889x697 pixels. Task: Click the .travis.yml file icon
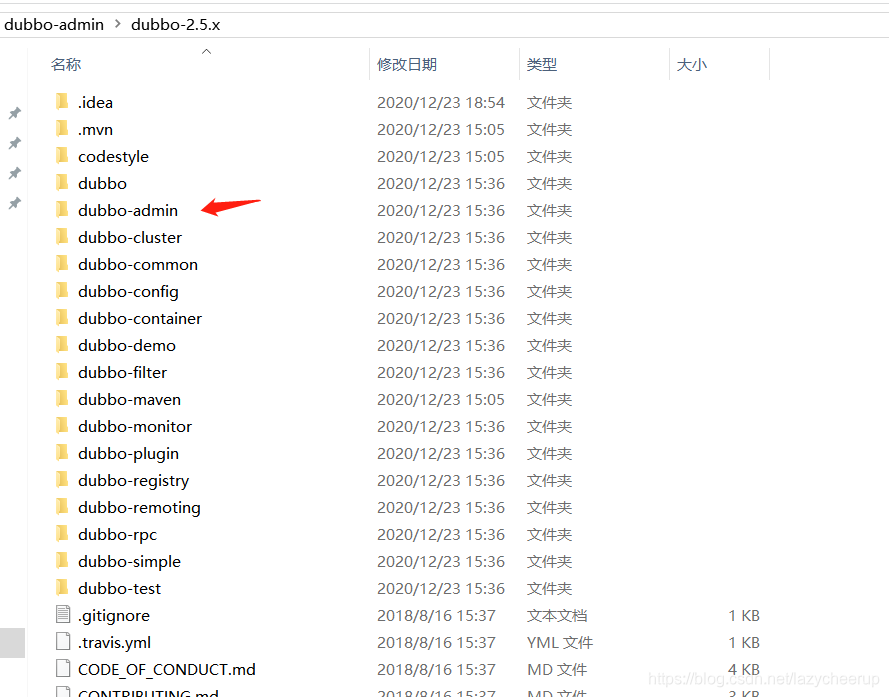(63, 642)
